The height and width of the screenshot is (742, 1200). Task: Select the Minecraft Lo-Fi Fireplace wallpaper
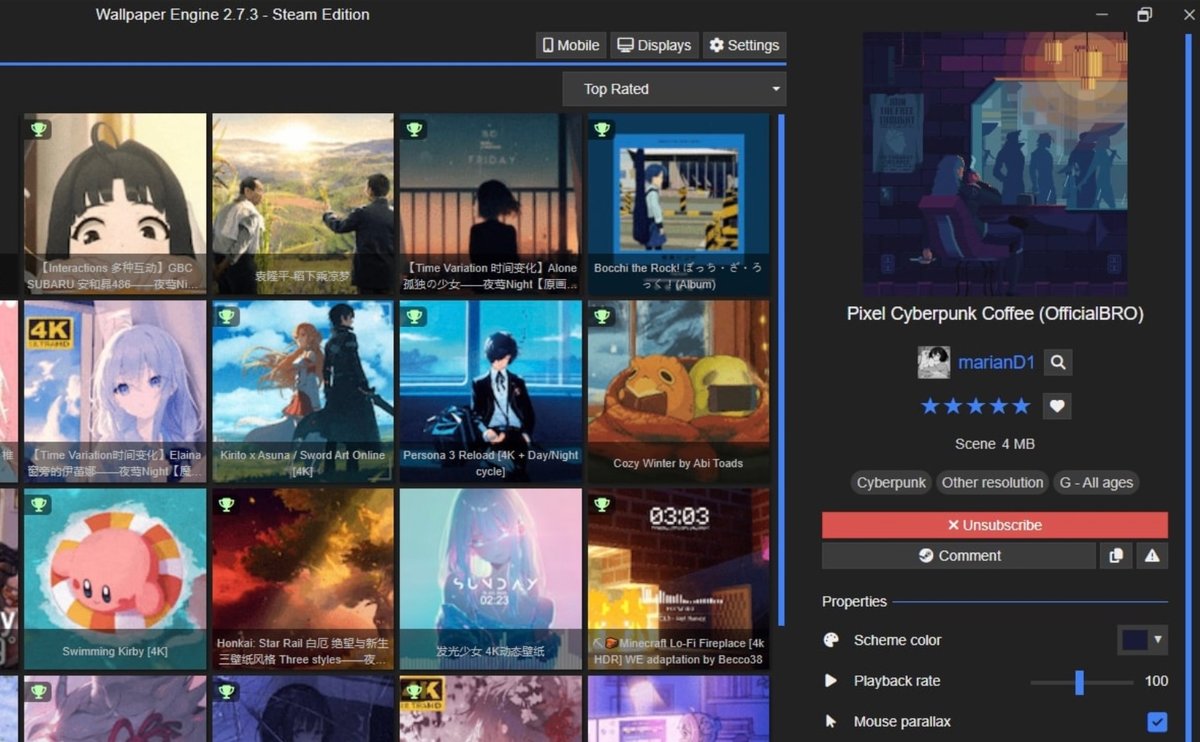pyautogui.click(x=679, y=579)
